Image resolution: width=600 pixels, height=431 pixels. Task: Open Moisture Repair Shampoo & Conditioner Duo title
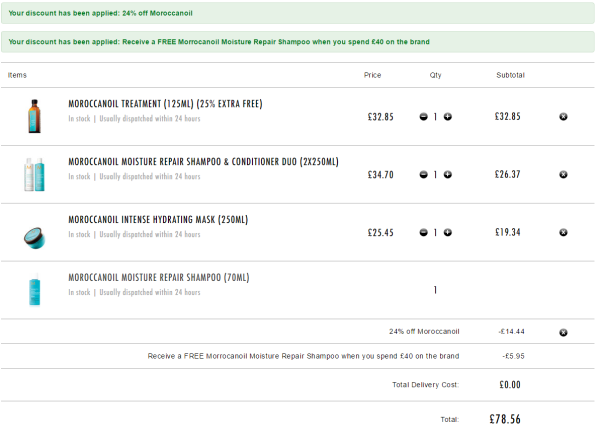click(204, 162)
